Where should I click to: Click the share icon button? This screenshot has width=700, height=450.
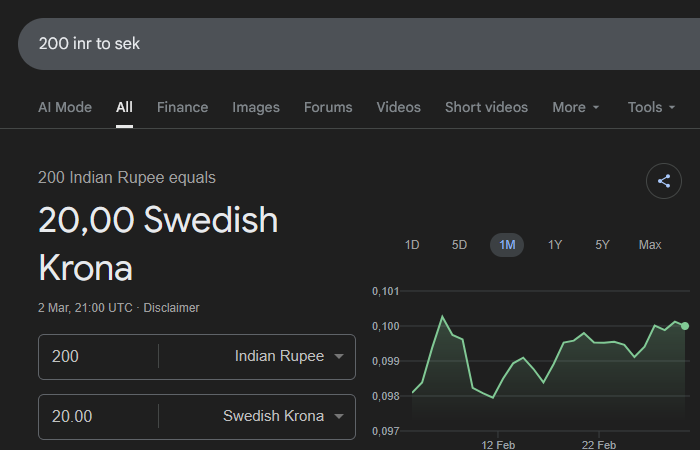pyautogui.click(x=663, y=181)
